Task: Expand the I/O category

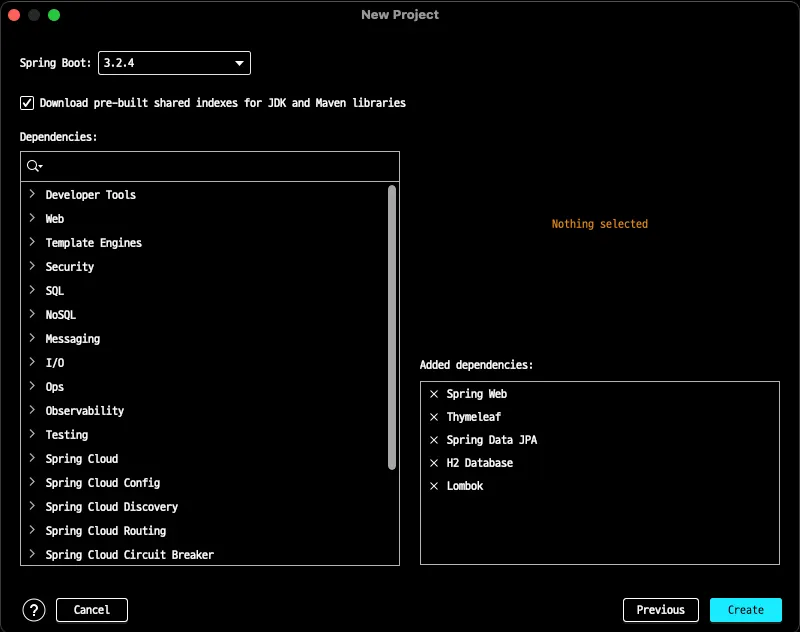Action: click(32, 362)
